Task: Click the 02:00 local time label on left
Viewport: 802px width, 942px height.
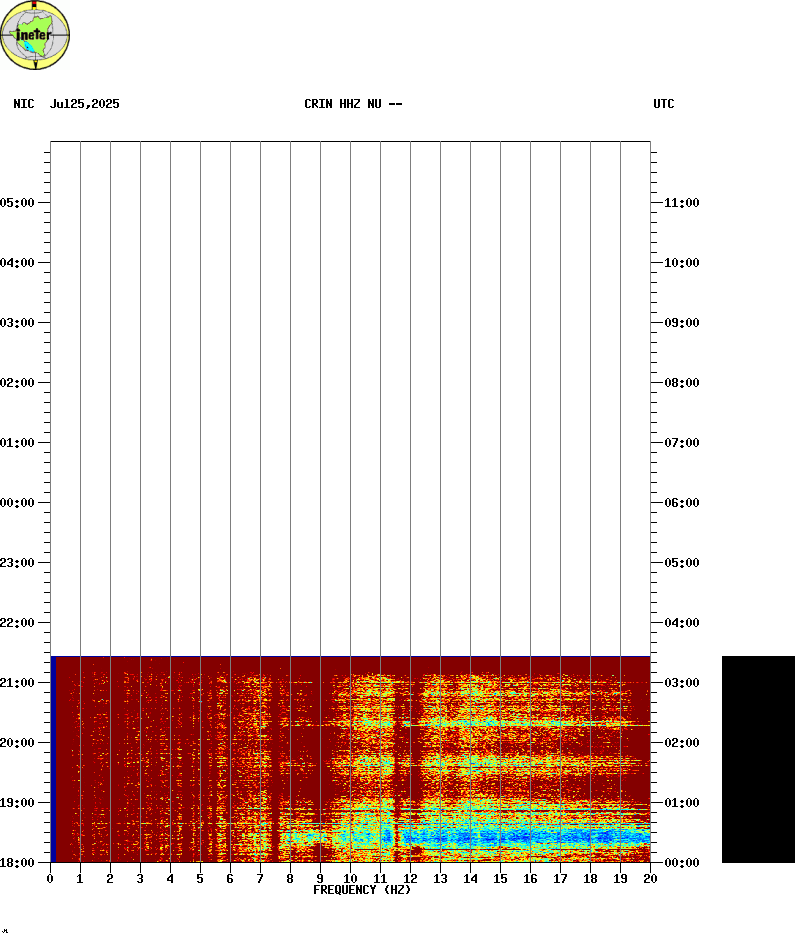Action: (17, 383)
